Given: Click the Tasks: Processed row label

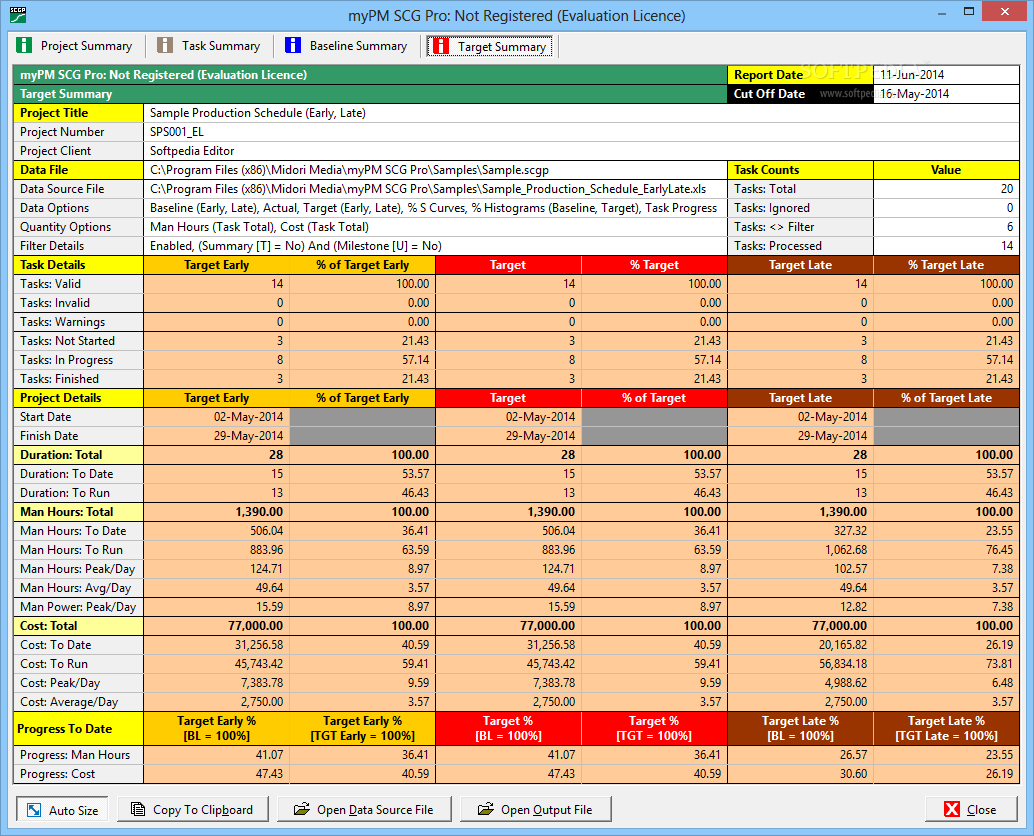Looking at the screenshot, I should point(801,246).
